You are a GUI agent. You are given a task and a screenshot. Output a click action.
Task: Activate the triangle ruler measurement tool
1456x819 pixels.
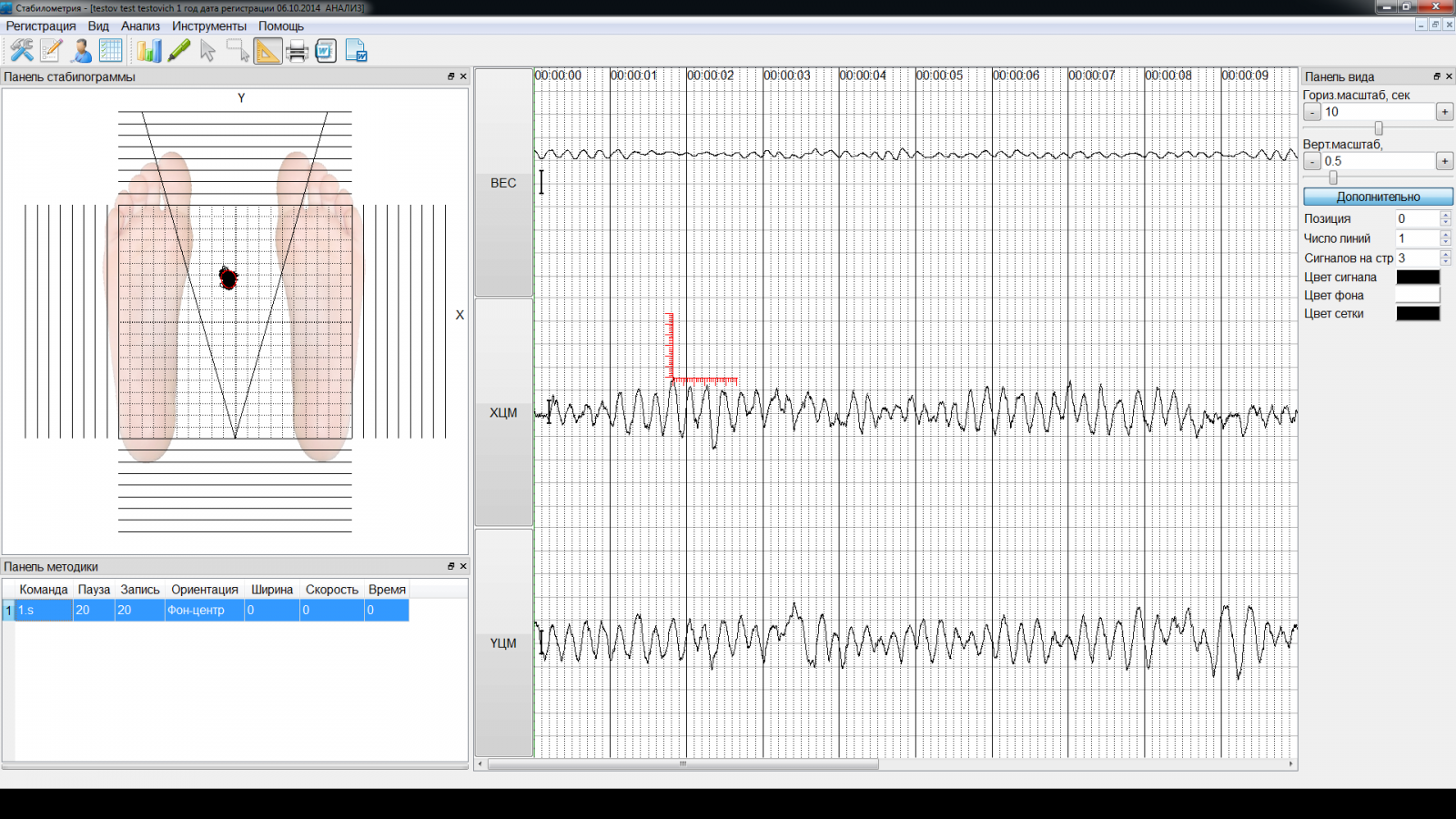(x=268, y=51)
